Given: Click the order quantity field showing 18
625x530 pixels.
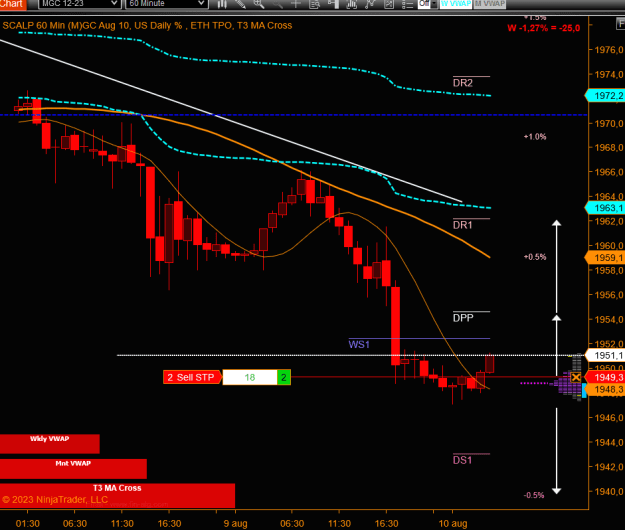Looking at the screenshot, I should [250, 377].
